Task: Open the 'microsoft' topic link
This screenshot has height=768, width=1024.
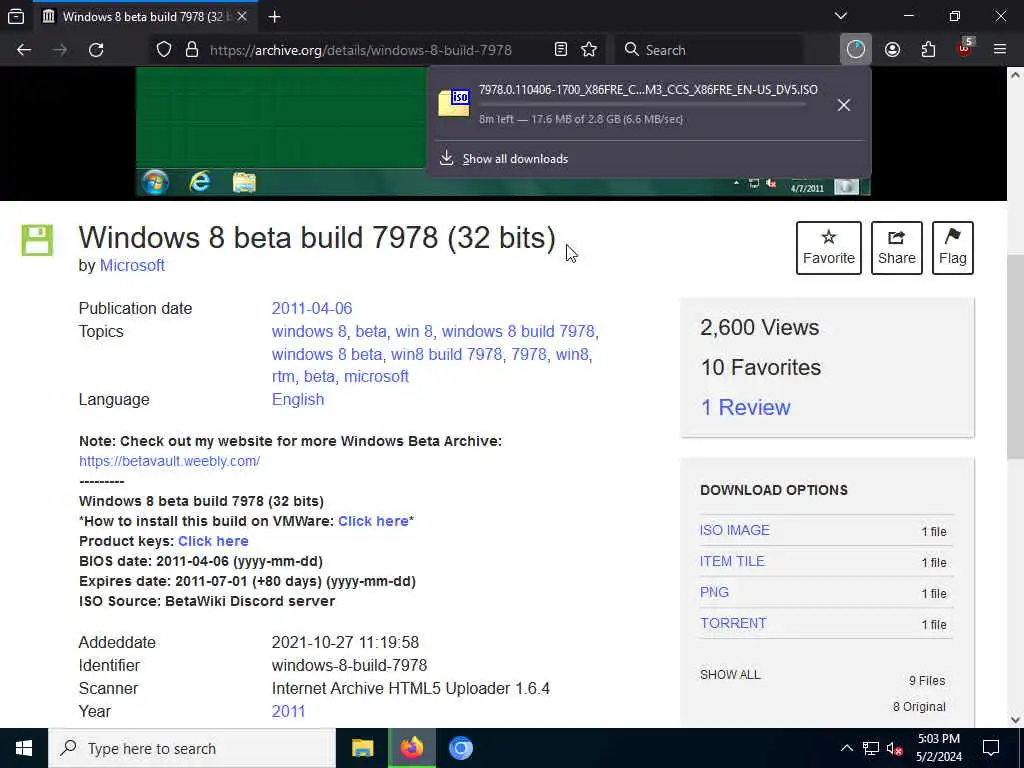Action: point(376,377)
